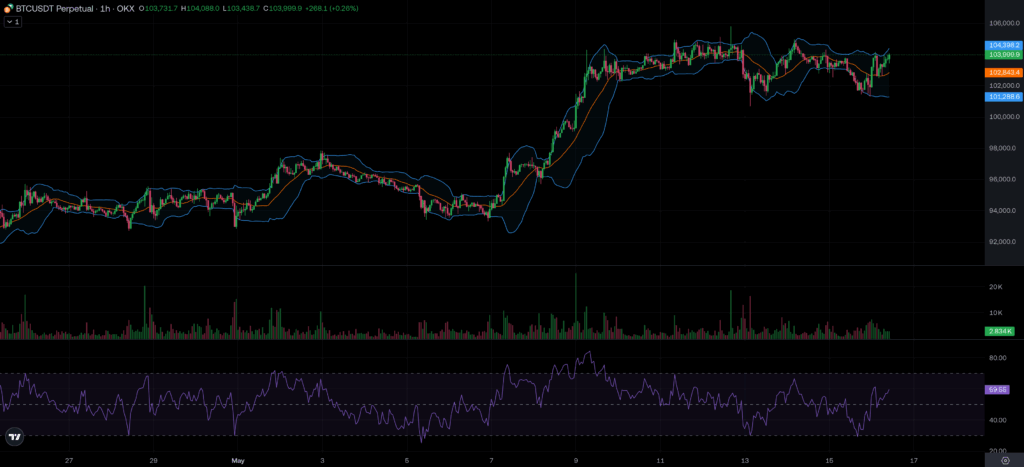Open chart settings gear in bottom-right corner
1024x467 pixels.
1005,461
